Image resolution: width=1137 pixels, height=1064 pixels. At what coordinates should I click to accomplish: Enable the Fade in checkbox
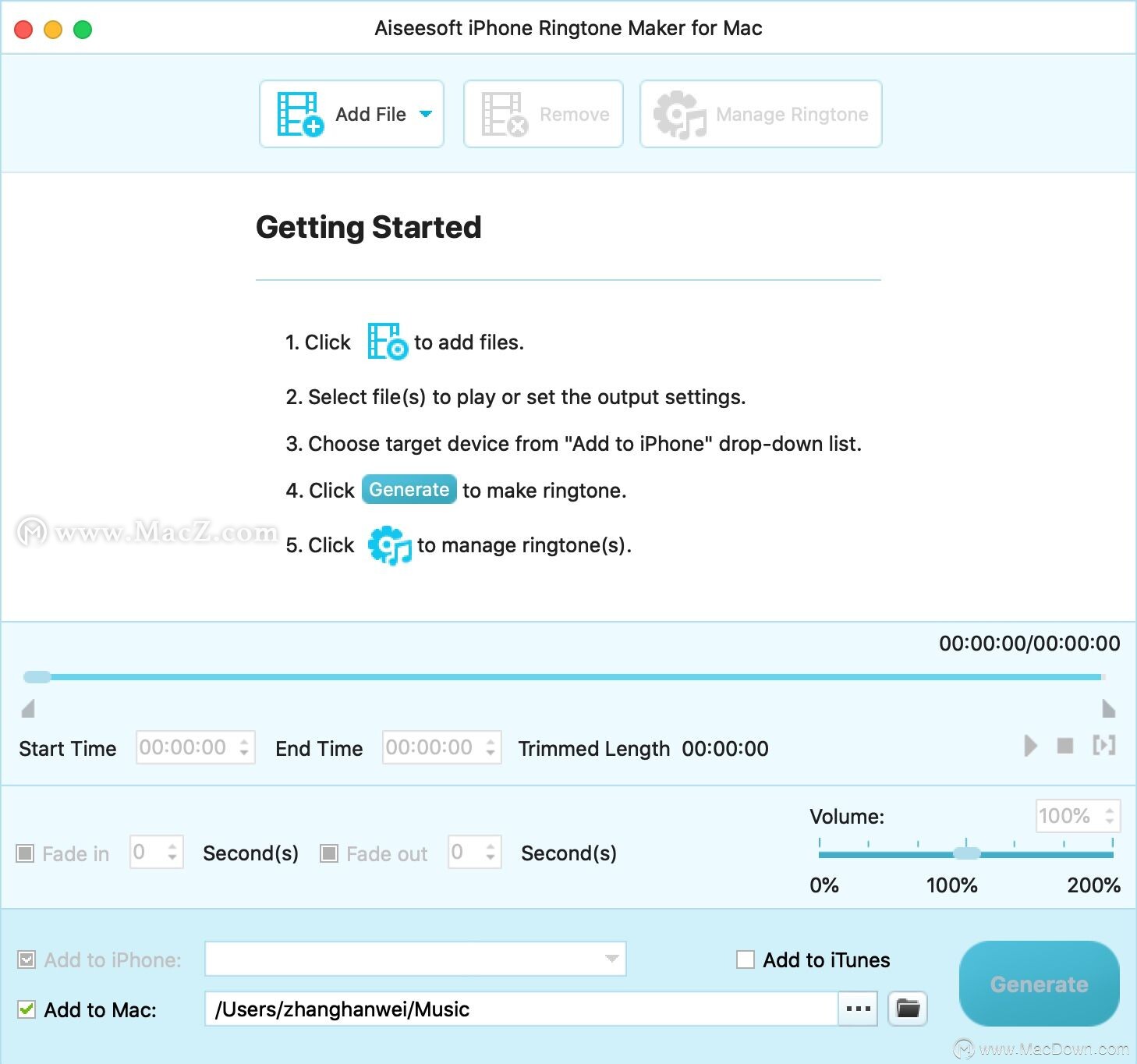[25, 853]
